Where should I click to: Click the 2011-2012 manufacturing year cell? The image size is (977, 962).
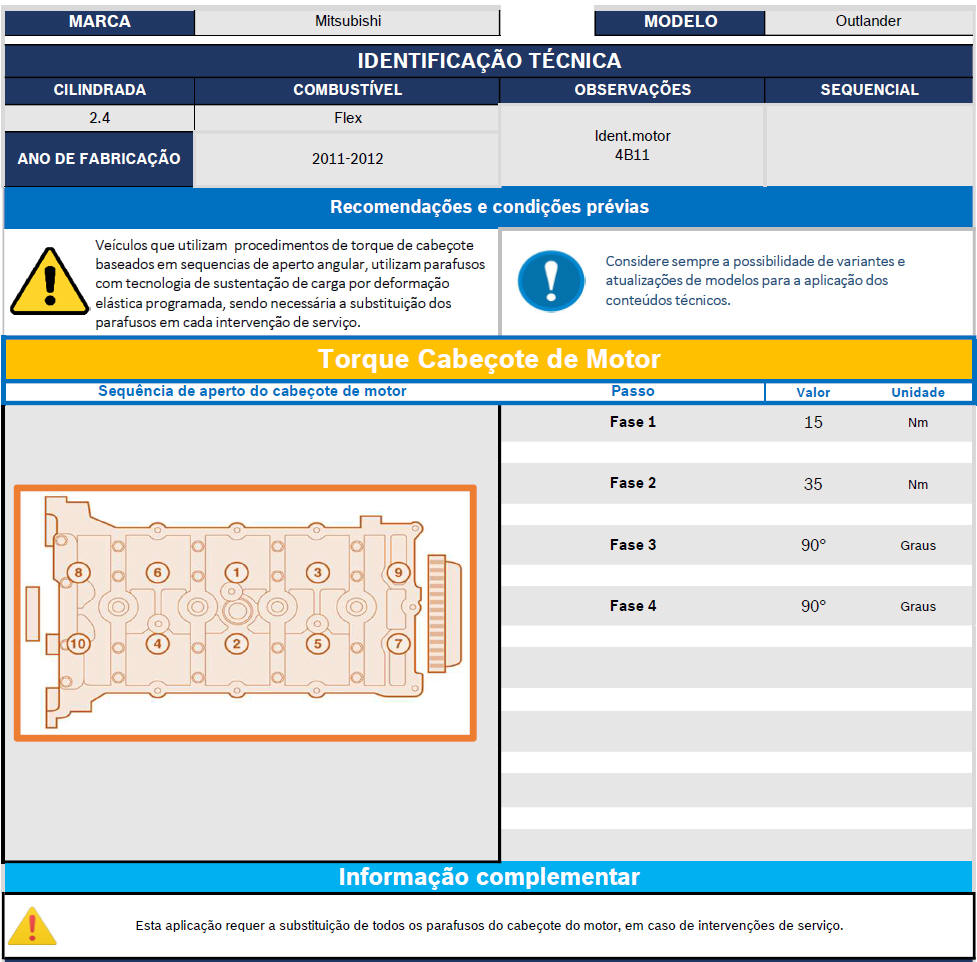[347, 159]
